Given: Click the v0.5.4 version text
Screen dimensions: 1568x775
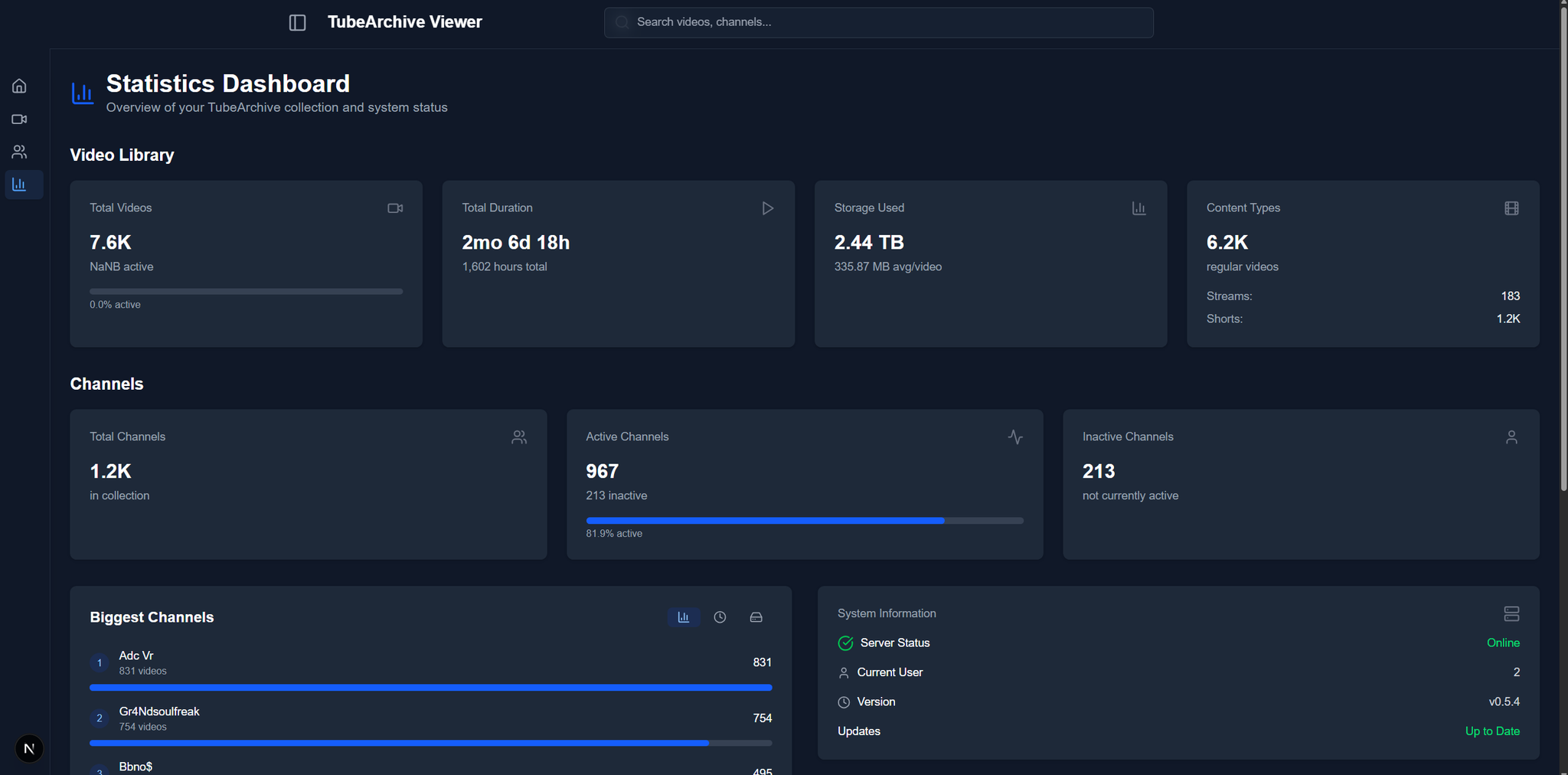Looking at the screenshot, I should coord(1504,702).
